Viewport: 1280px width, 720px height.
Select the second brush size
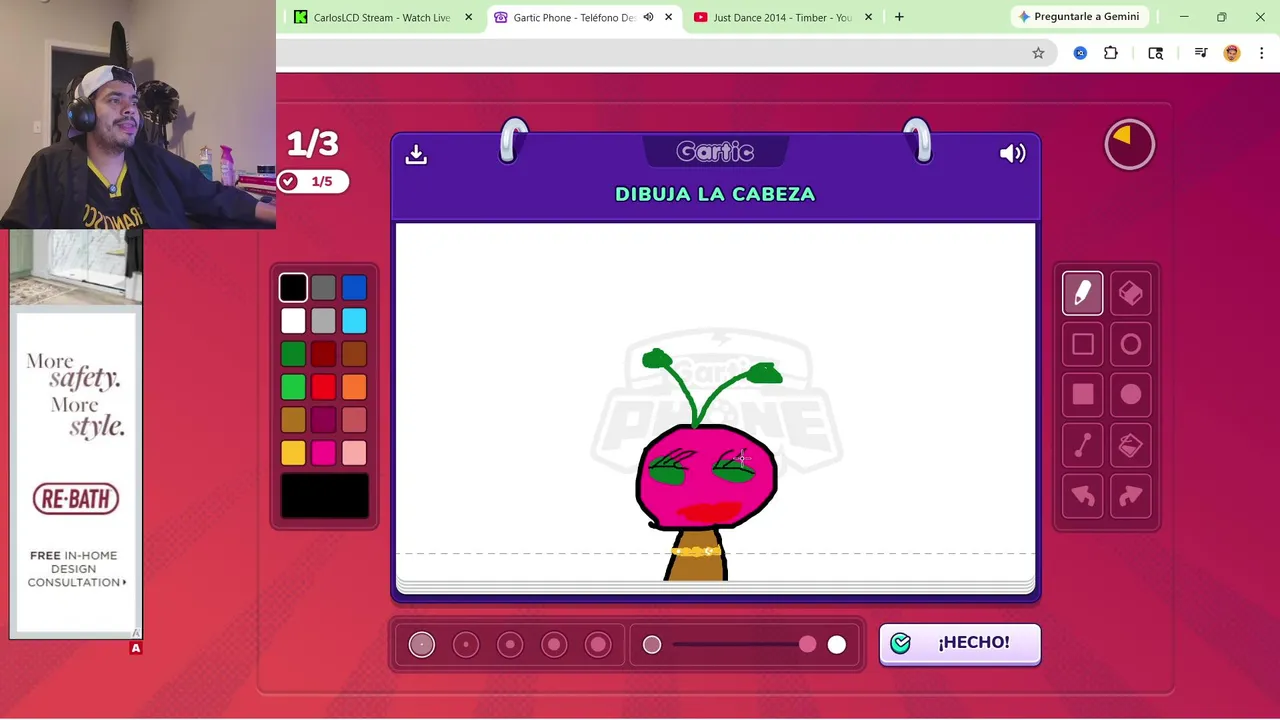click(466, 645)
